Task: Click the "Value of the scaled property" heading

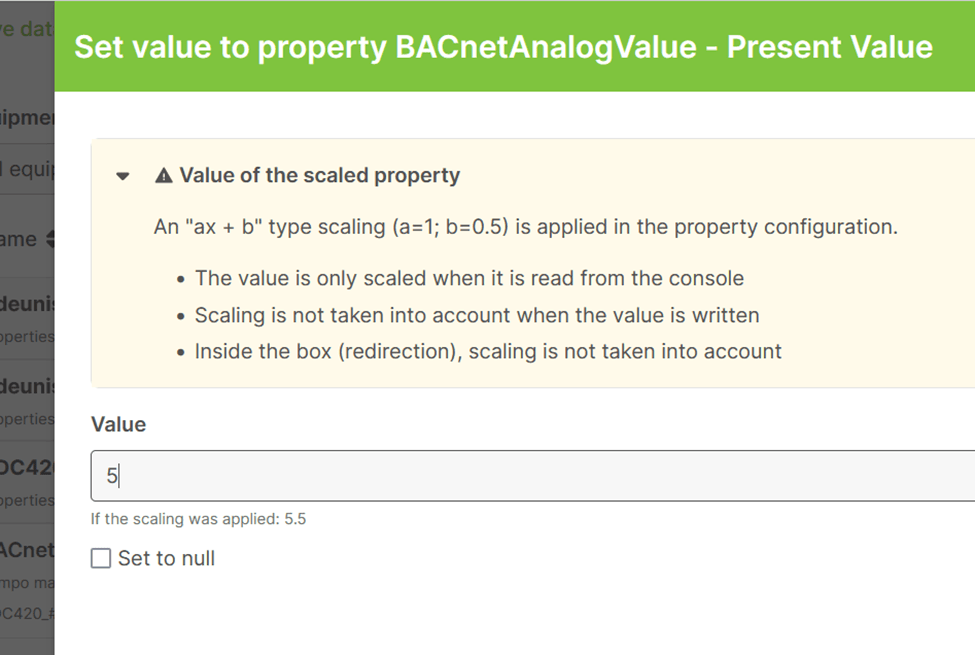Action: click(319, 176)
